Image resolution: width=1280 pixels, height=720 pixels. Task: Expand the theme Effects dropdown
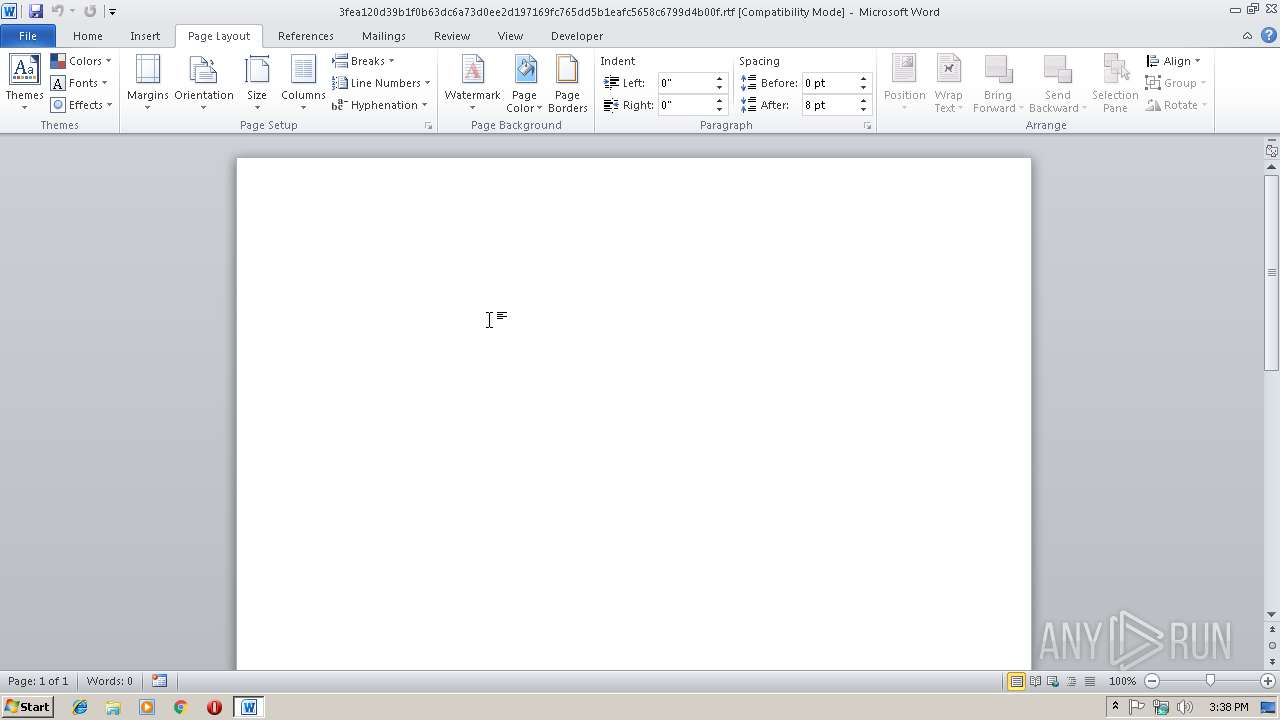81,105
